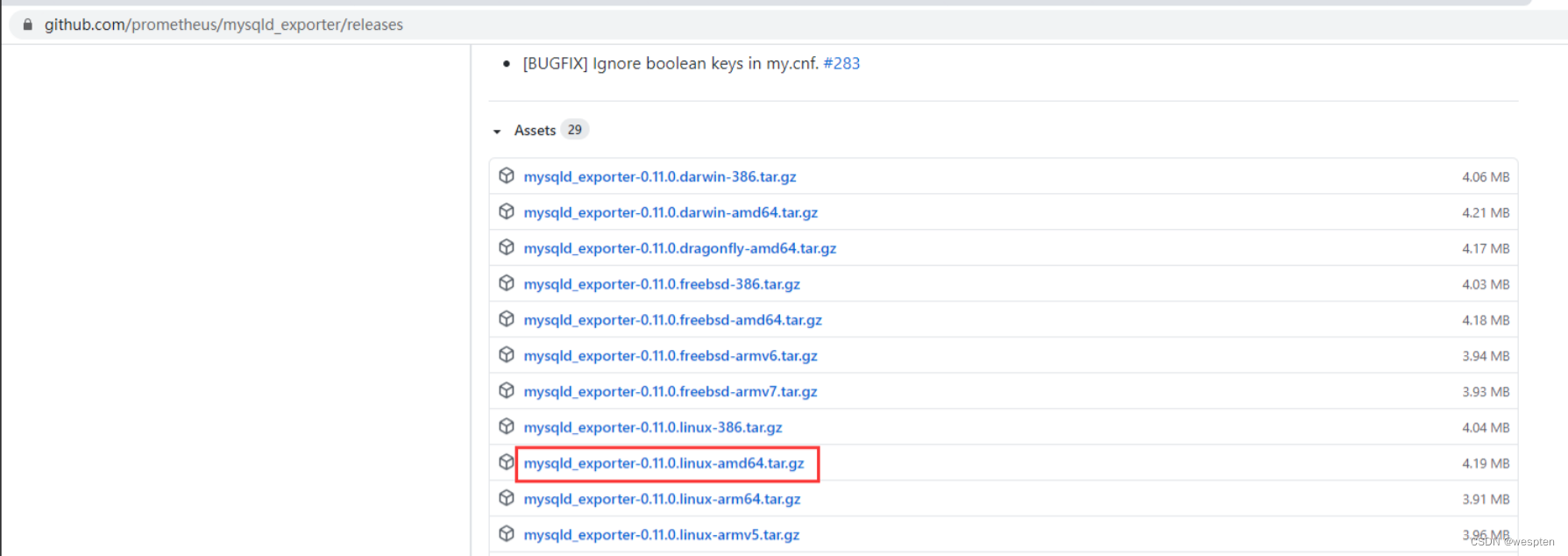1568x556 pixels.
Task: Click the BUGFIX Ignore boolean keys text
Action: [670, 63]
